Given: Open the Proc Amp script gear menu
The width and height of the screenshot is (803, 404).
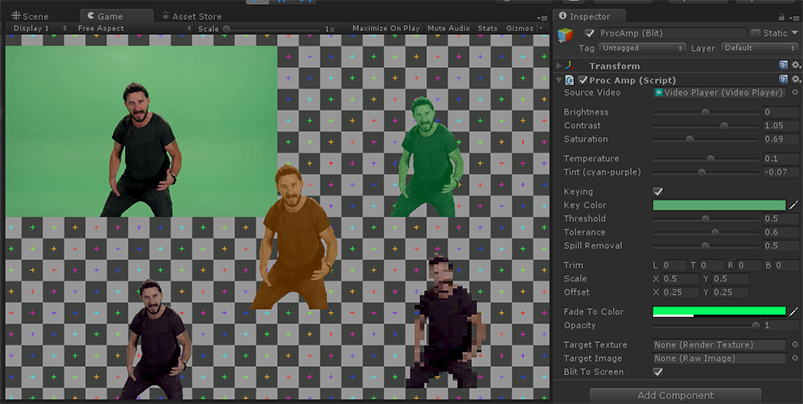Looking at the screenshot, I should click(796, 80).
